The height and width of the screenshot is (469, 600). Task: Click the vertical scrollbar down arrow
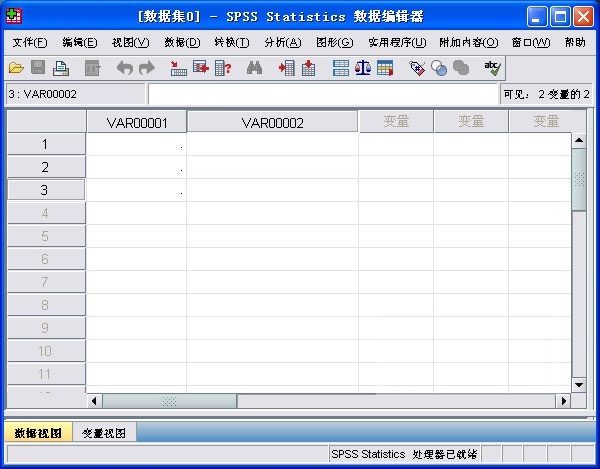pyautogui.click(x=579, y=384)
